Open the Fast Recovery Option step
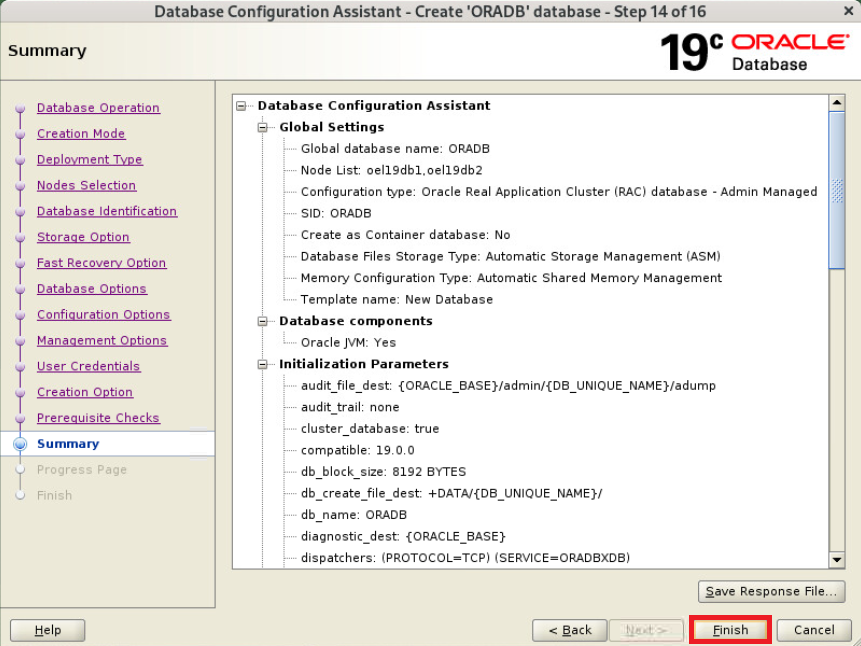Image resolution: width=861 pixels, height=646 pixels. pyautogui.click(x=101, y=263)
